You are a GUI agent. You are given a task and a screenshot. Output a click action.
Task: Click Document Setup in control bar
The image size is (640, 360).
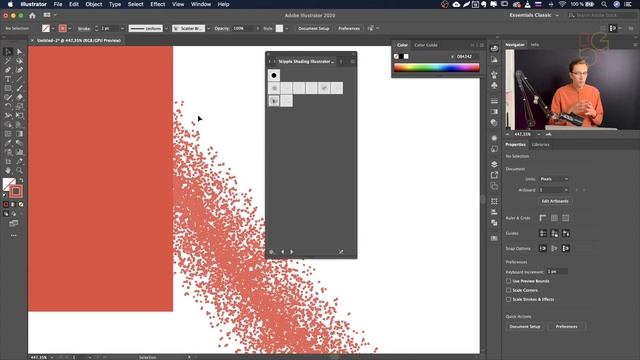(x=313, y=29)
